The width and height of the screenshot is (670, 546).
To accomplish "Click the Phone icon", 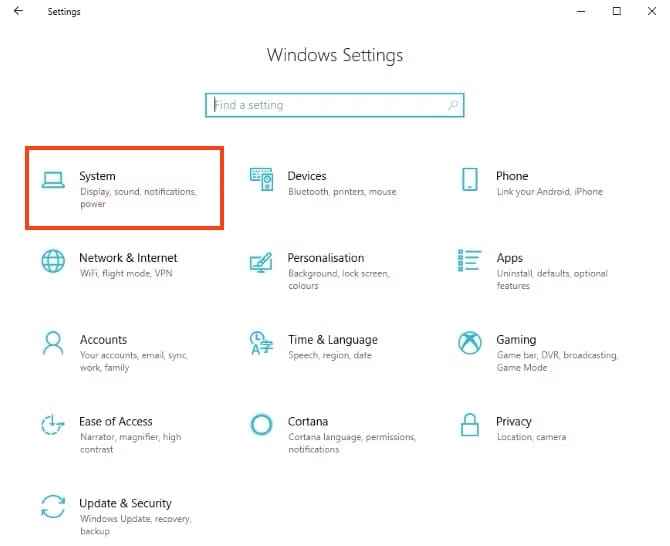I will [470, 180].
